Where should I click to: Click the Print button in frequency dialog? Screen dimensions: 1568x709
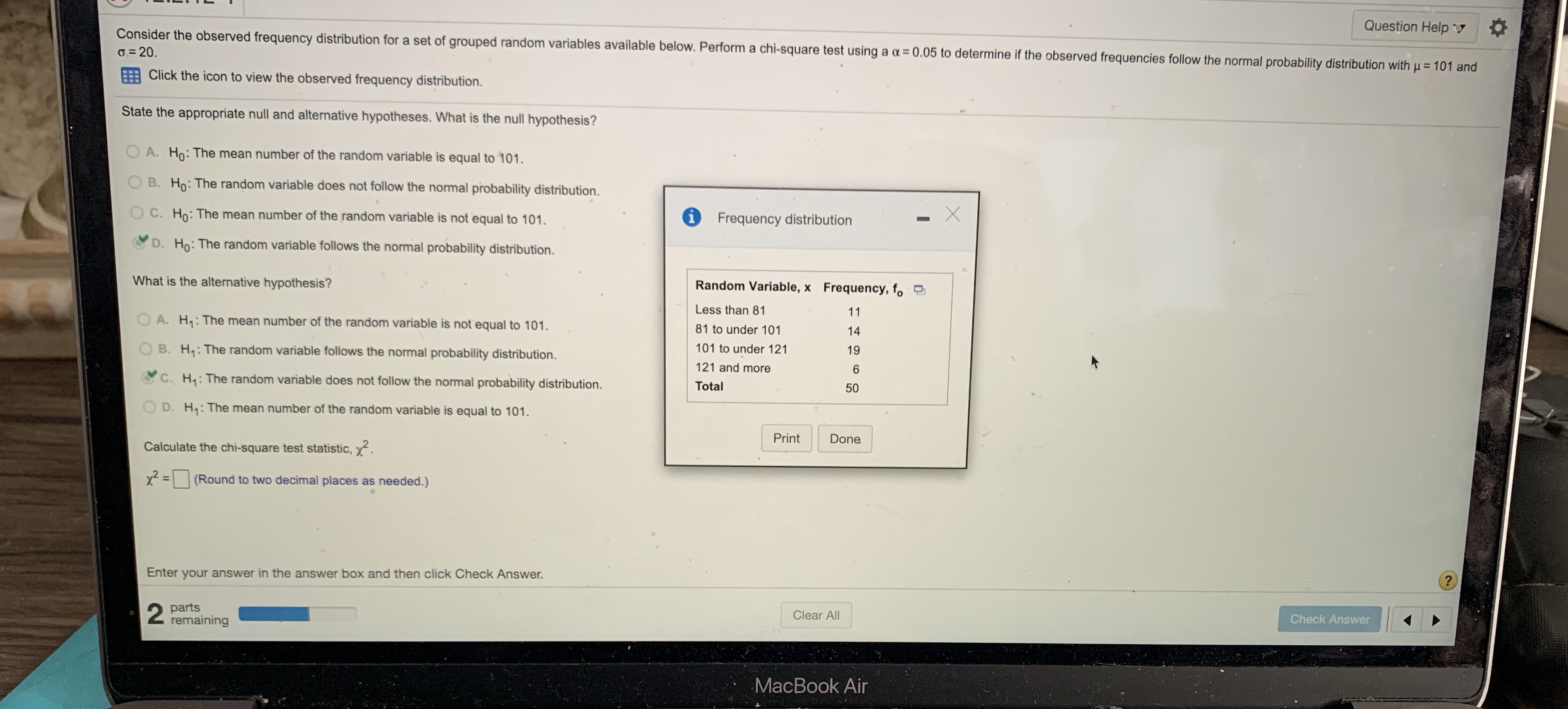(x=785, y=438)
